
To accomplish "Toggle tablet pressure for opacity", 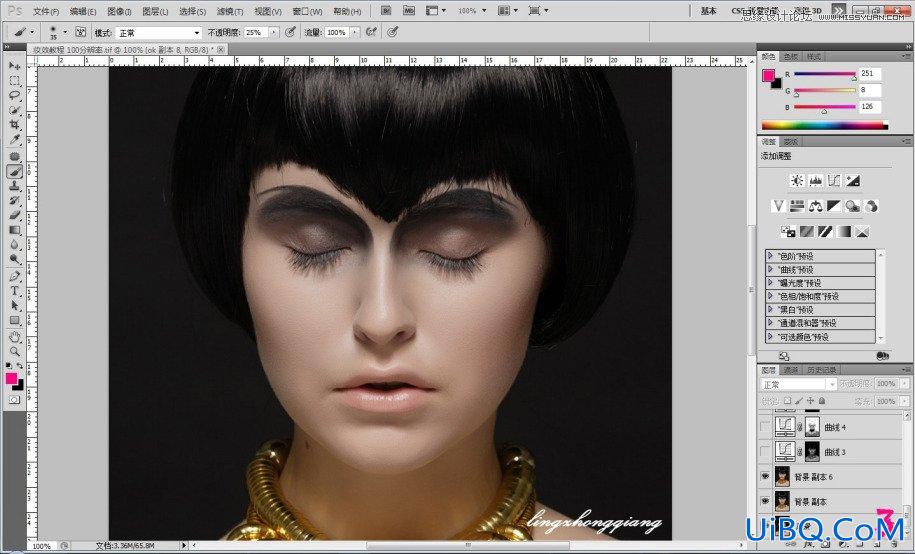I will (291, 32).
